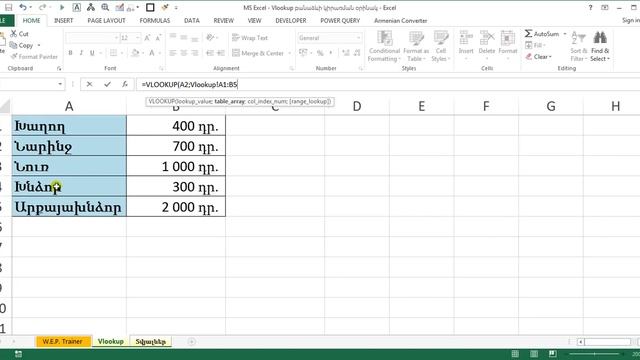Switch to Page Layout view in status bar
This screenshot has width=640, height=360.
tap(534, 353)
